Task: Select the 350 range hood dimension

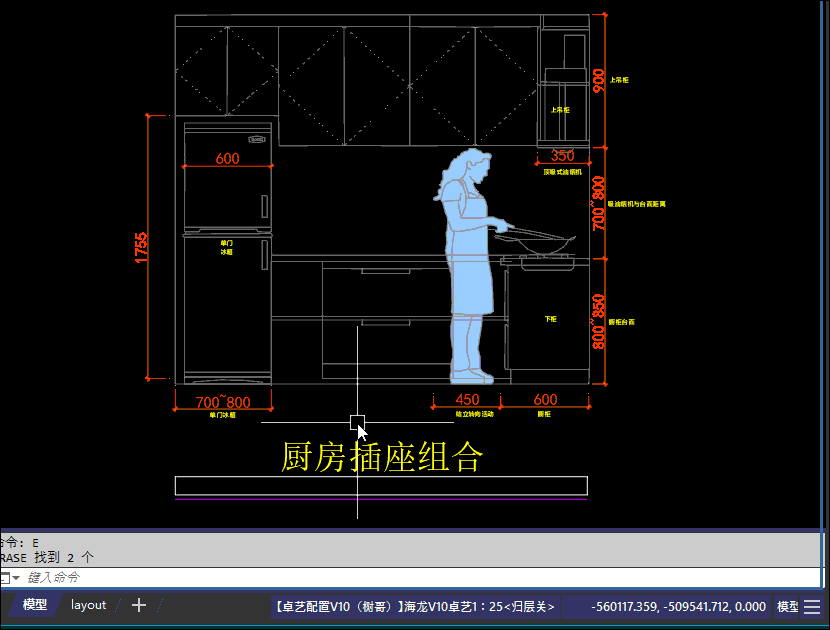Action: [563, 155]
